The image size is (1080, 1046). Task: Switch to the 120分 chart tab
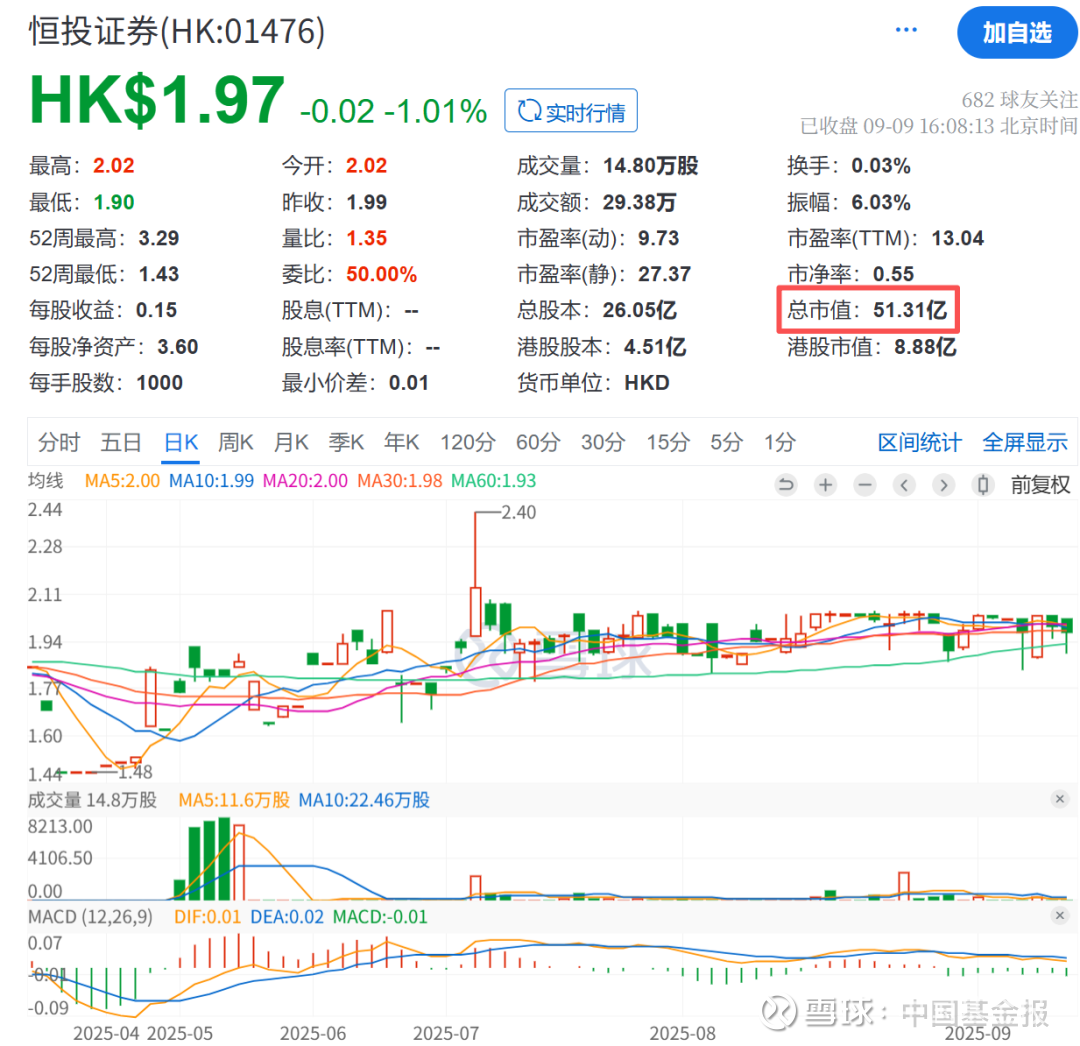(468, 442)
